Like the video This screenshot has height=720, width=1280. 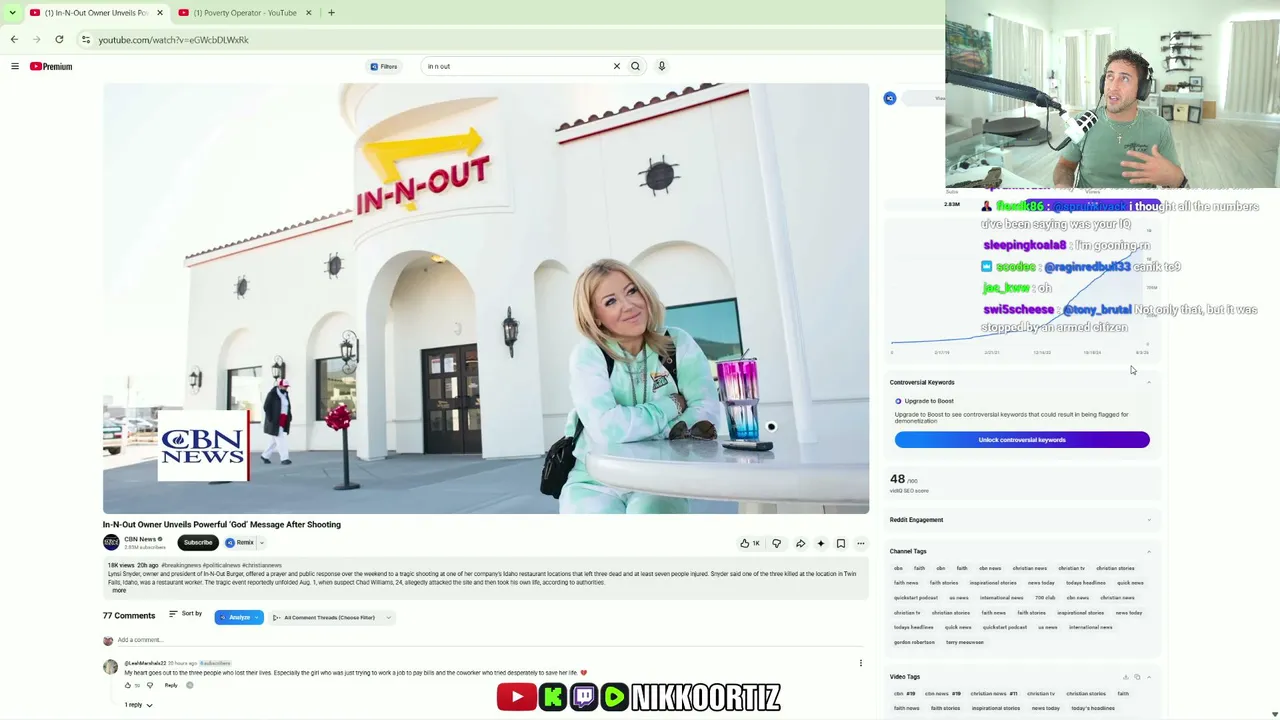[749, 543]
